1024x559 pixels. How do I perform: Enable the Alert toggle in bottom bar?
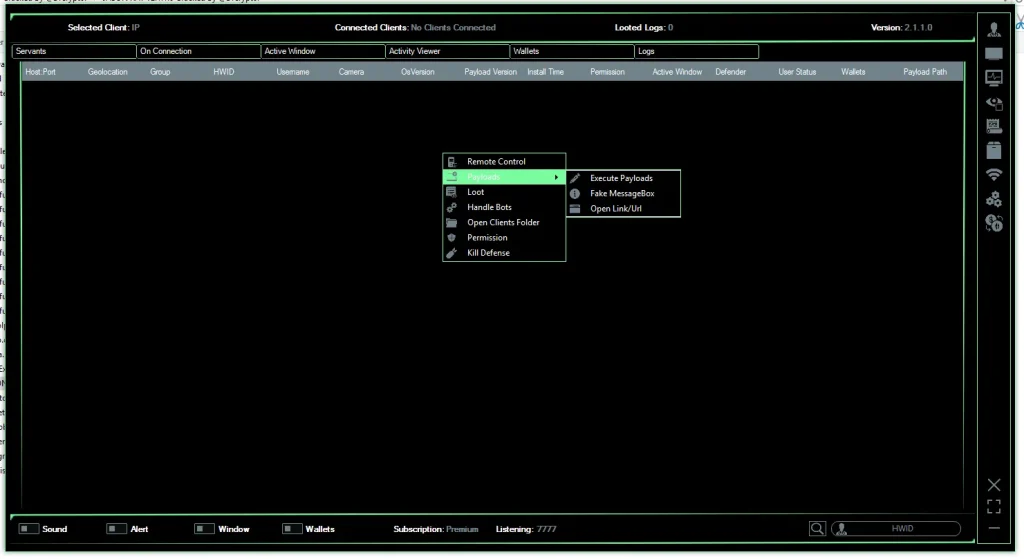(x=117, y=529)
